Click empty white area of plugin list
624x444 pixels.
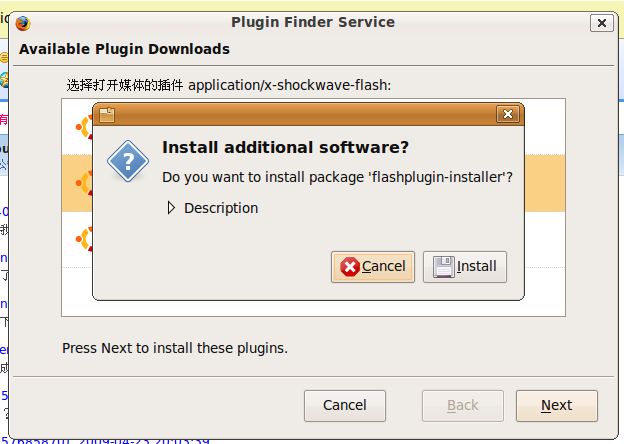pos(313,308)
